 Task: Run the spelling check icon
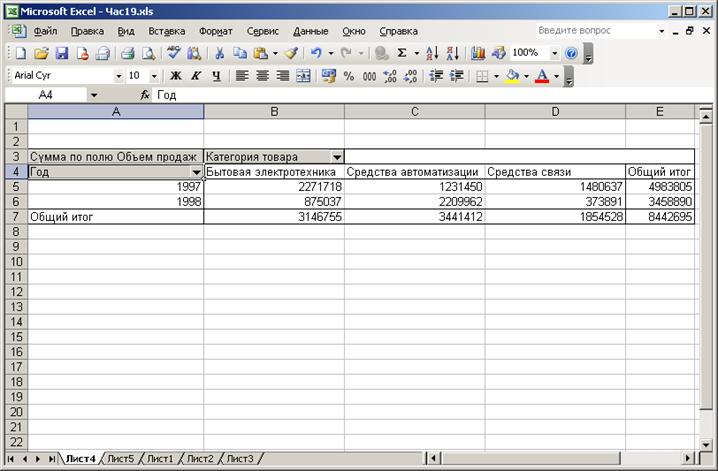coord(174,54)
